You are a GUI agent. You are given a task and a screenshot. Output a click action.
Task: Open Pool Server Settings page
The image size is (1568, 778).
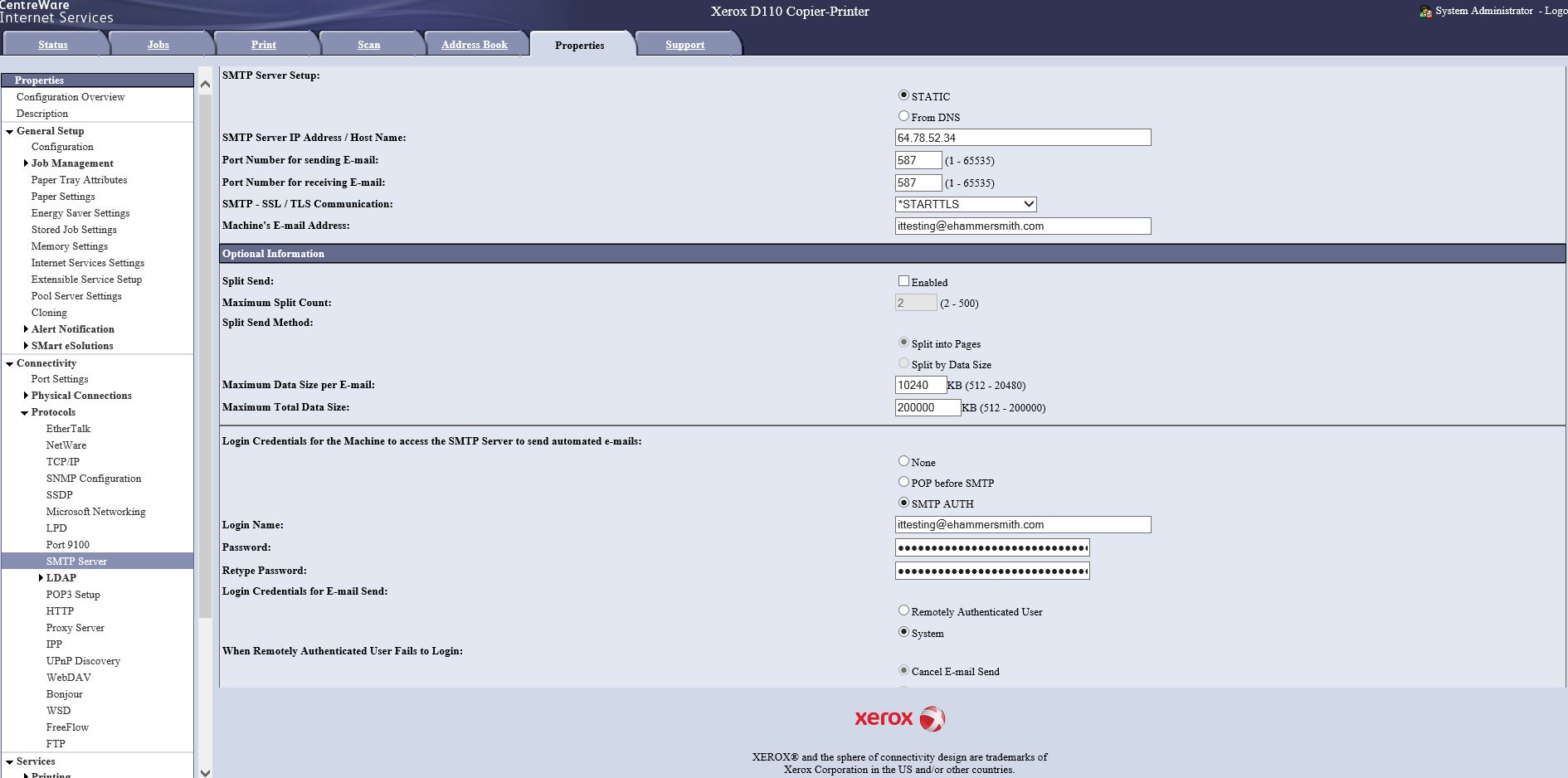point(76,296)
